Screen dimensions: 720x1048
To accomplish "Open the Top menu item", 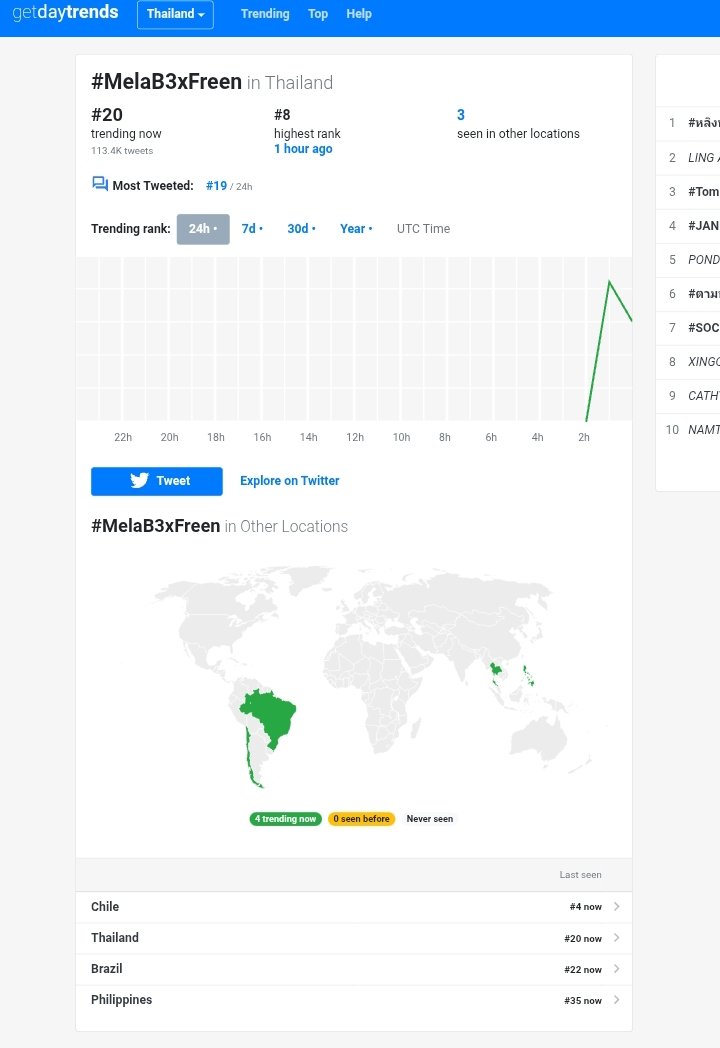I will 318,14.
